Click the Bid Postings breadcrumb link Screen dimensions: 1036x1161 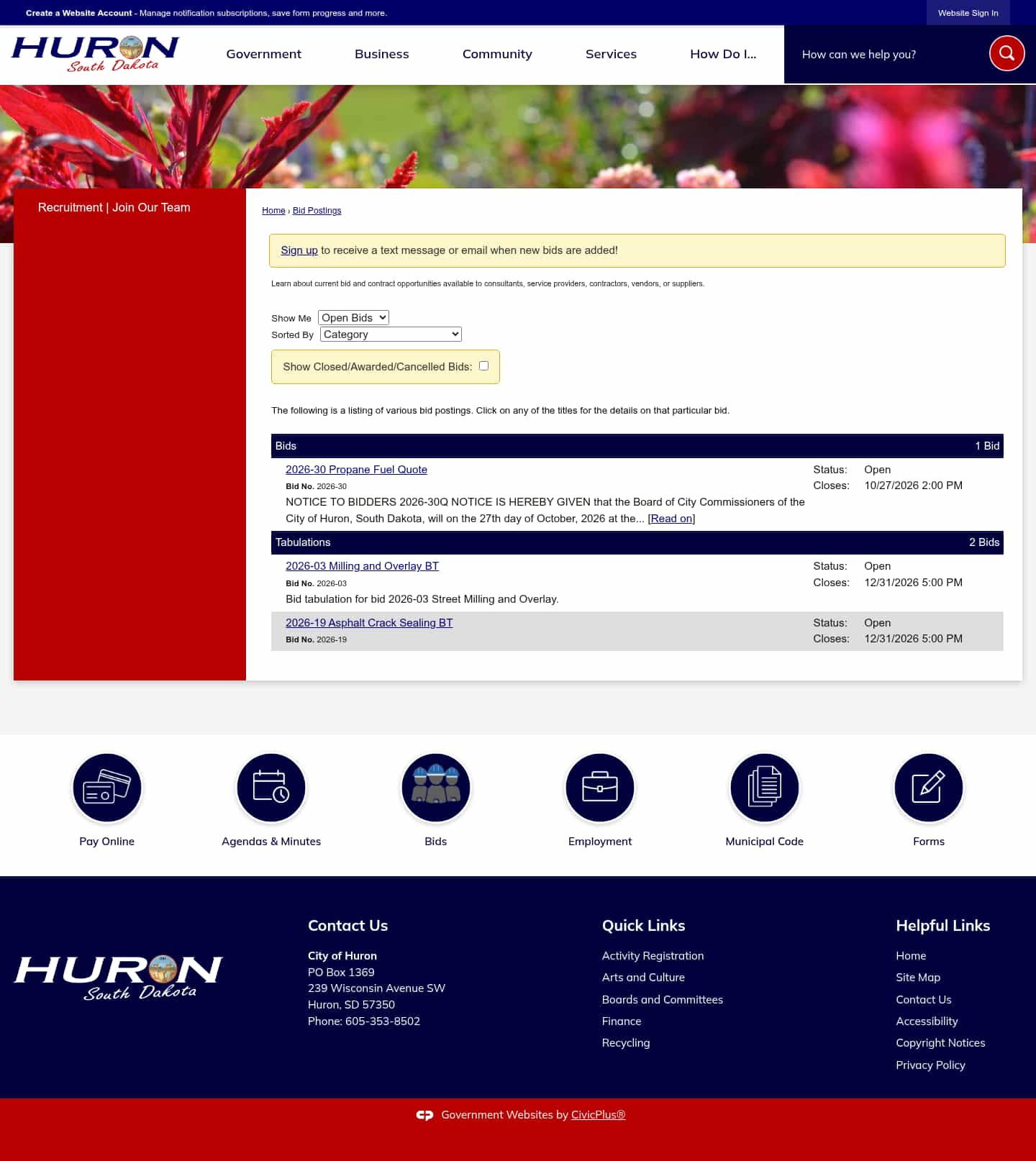(x=317, y=210)
